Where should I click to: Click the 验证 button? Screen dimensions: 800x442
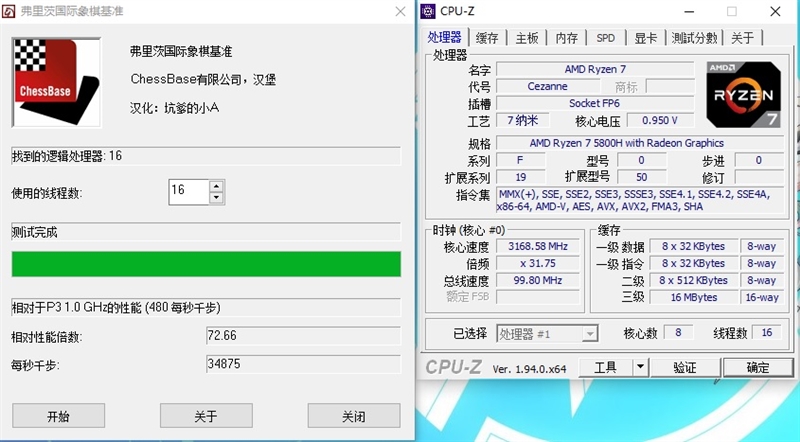coord(685,367)
